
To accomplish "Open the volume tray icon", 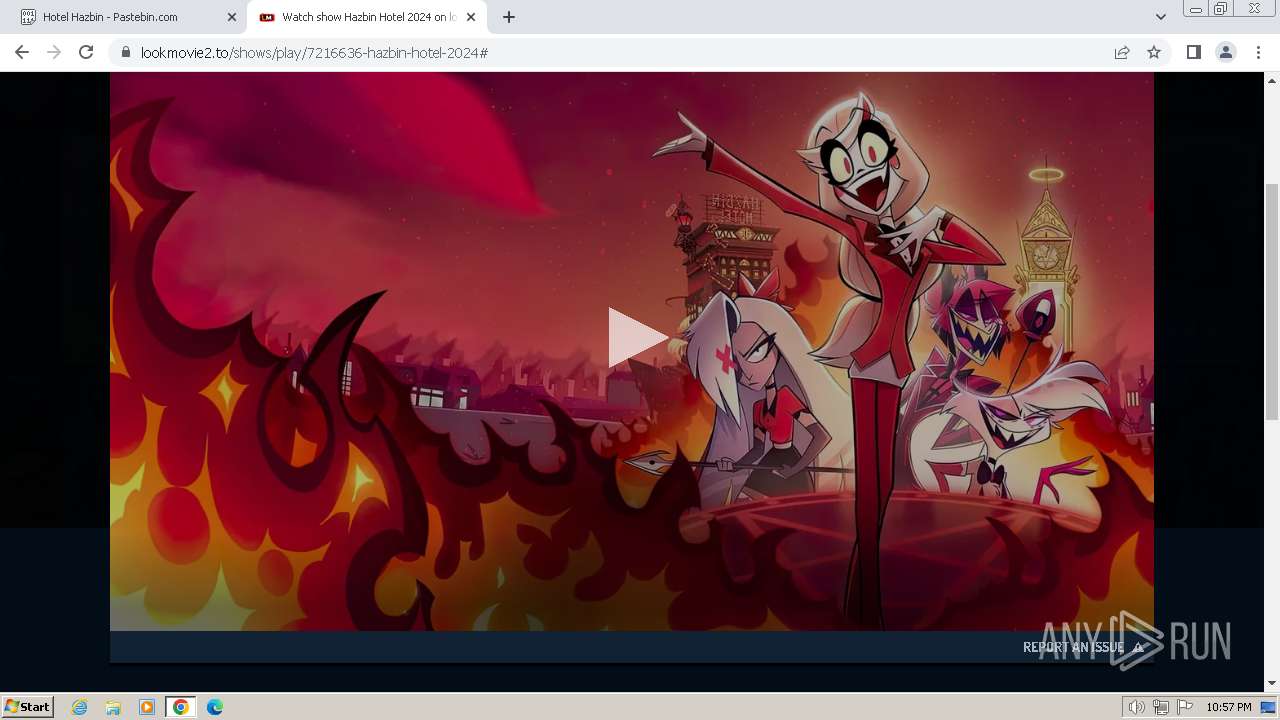I will [1136, 707].
